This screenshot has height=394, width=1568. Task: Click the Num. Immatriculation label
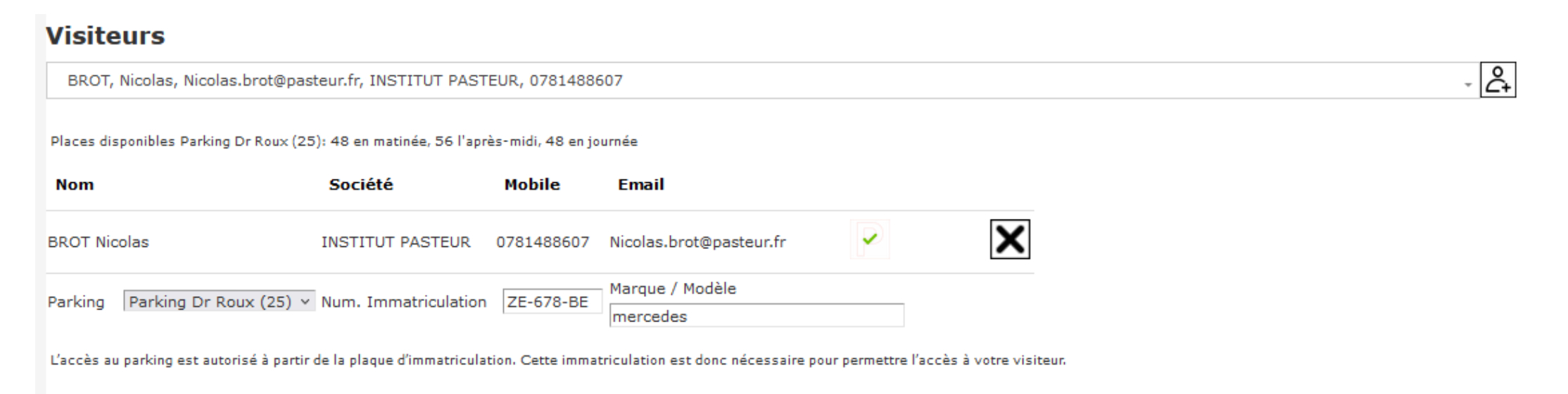click(x=403, y=302)
